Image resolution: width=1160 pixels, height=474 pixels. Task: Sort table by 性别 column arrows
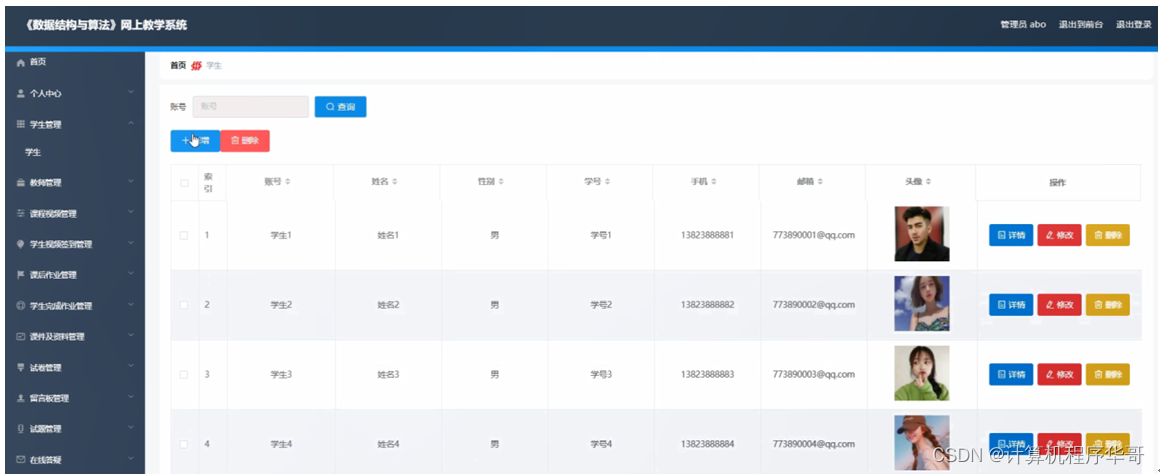(501, 182)
